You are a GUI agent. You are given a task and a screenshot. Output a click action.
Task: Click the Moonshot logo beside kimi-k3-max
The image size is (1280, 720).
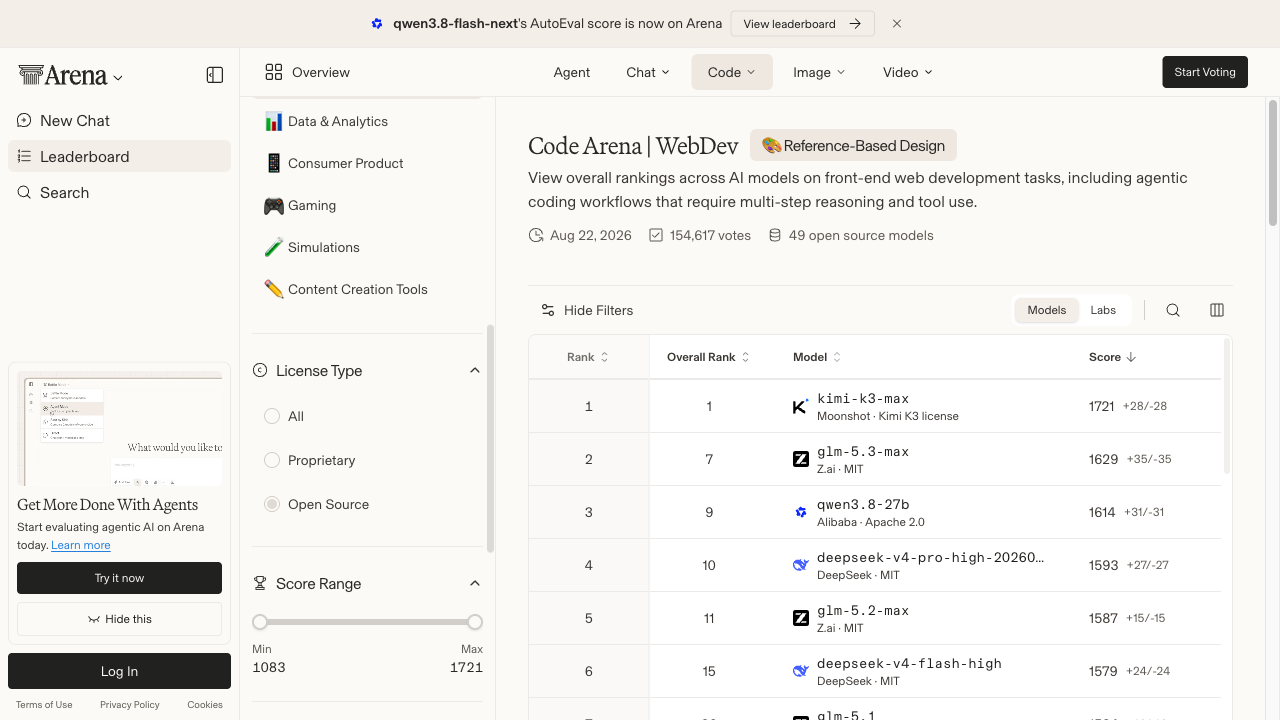[801, 406]
